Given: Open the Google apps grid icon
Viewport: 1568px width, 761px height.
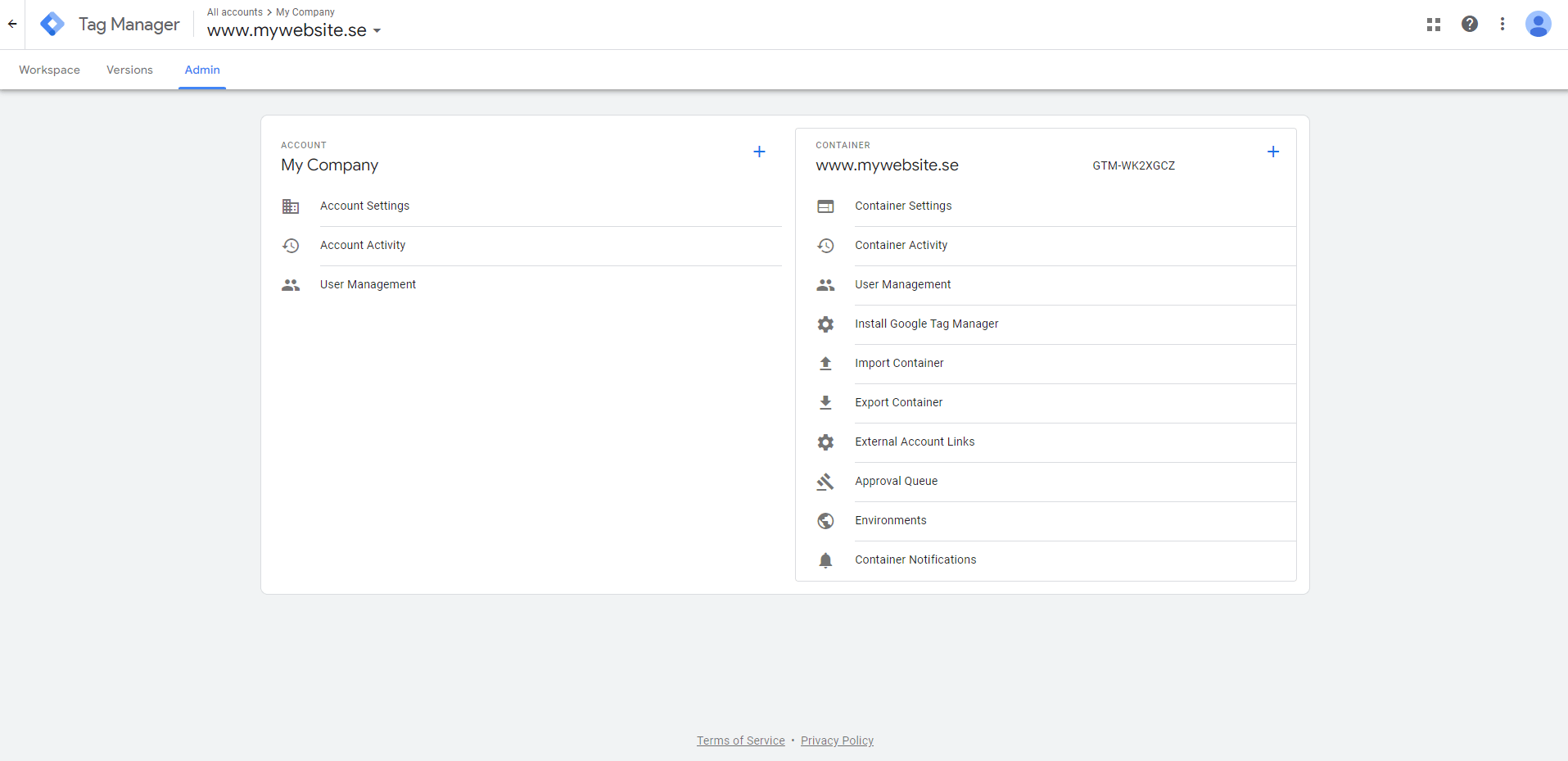Looking at the screenshot, I should [x=1433, y=25].
